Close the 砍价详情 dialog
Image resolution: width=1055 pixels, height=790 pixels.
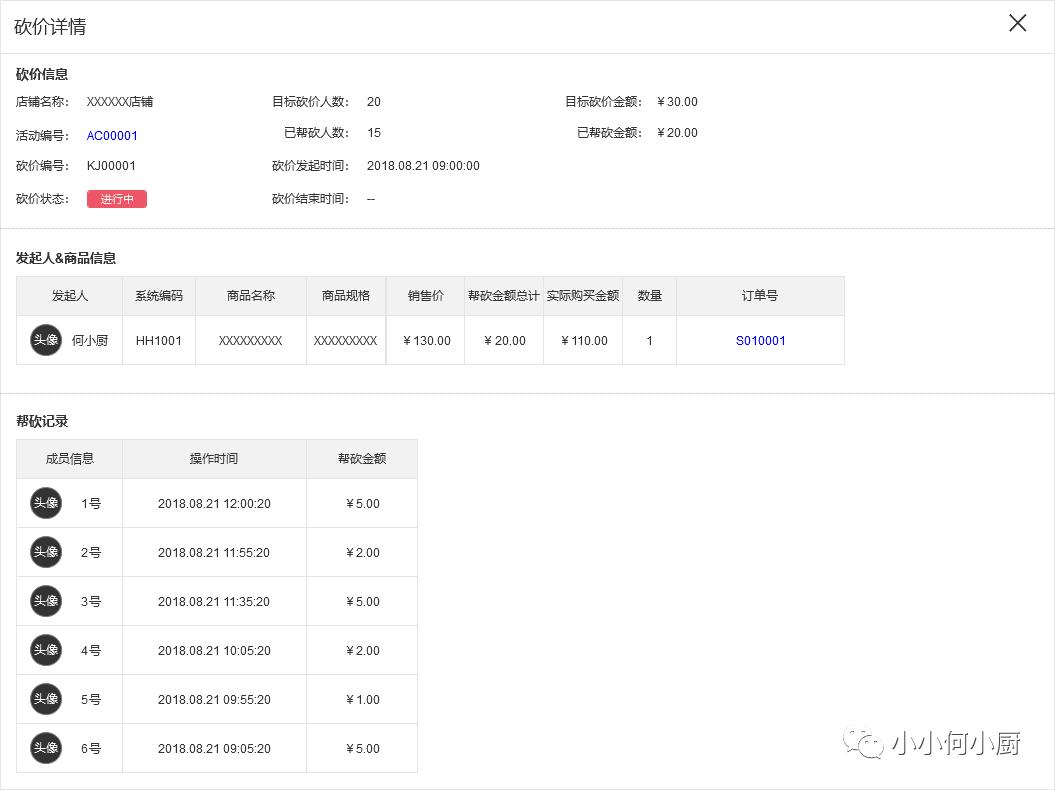click(1017, 22)
